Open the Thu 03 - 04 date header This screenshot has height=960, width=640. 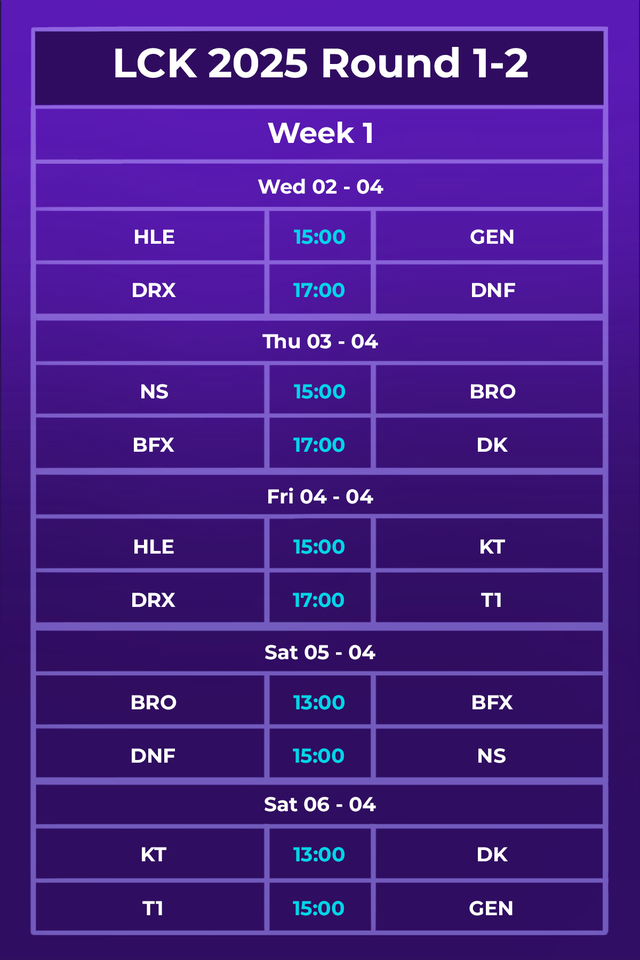coord(320,341)
